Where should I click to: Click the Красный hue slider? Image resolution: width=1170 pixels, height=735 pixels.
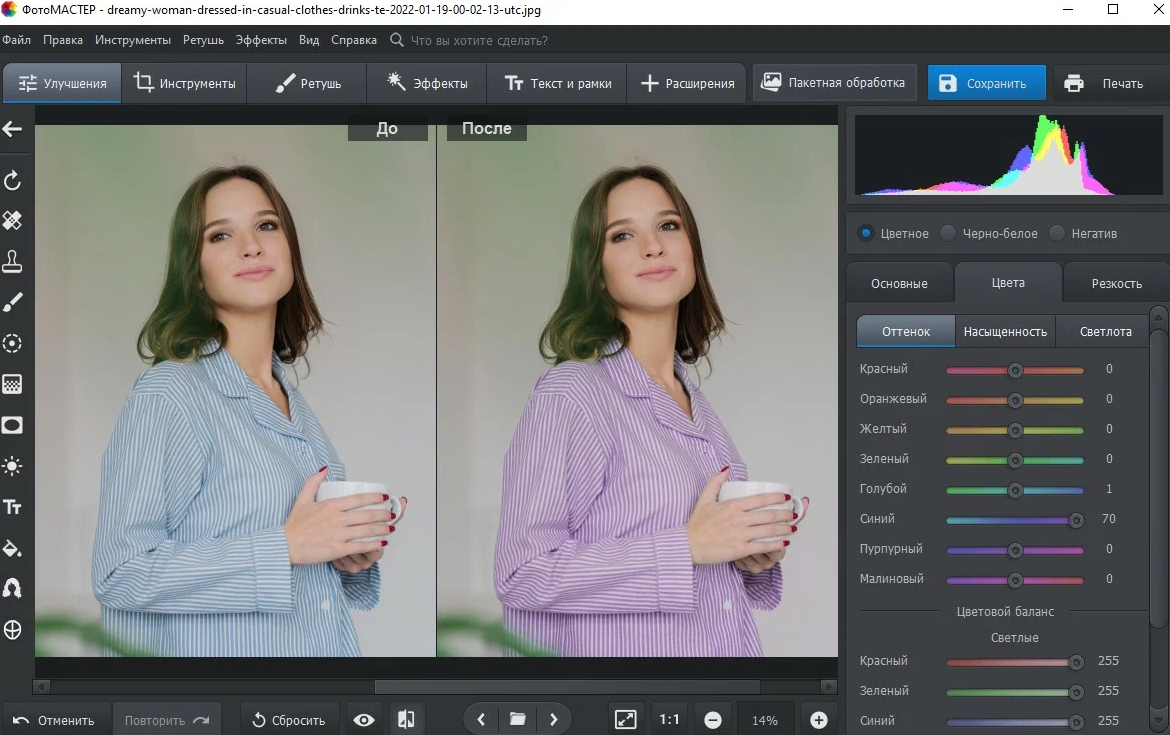(x=1015, y=370)
